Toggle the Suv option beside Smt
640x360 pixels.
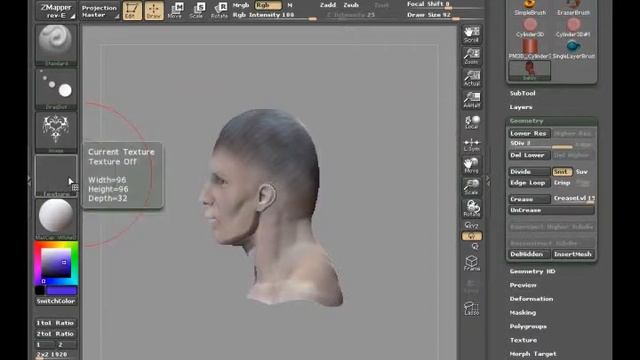pyautogui.click(x=582, y=172)
